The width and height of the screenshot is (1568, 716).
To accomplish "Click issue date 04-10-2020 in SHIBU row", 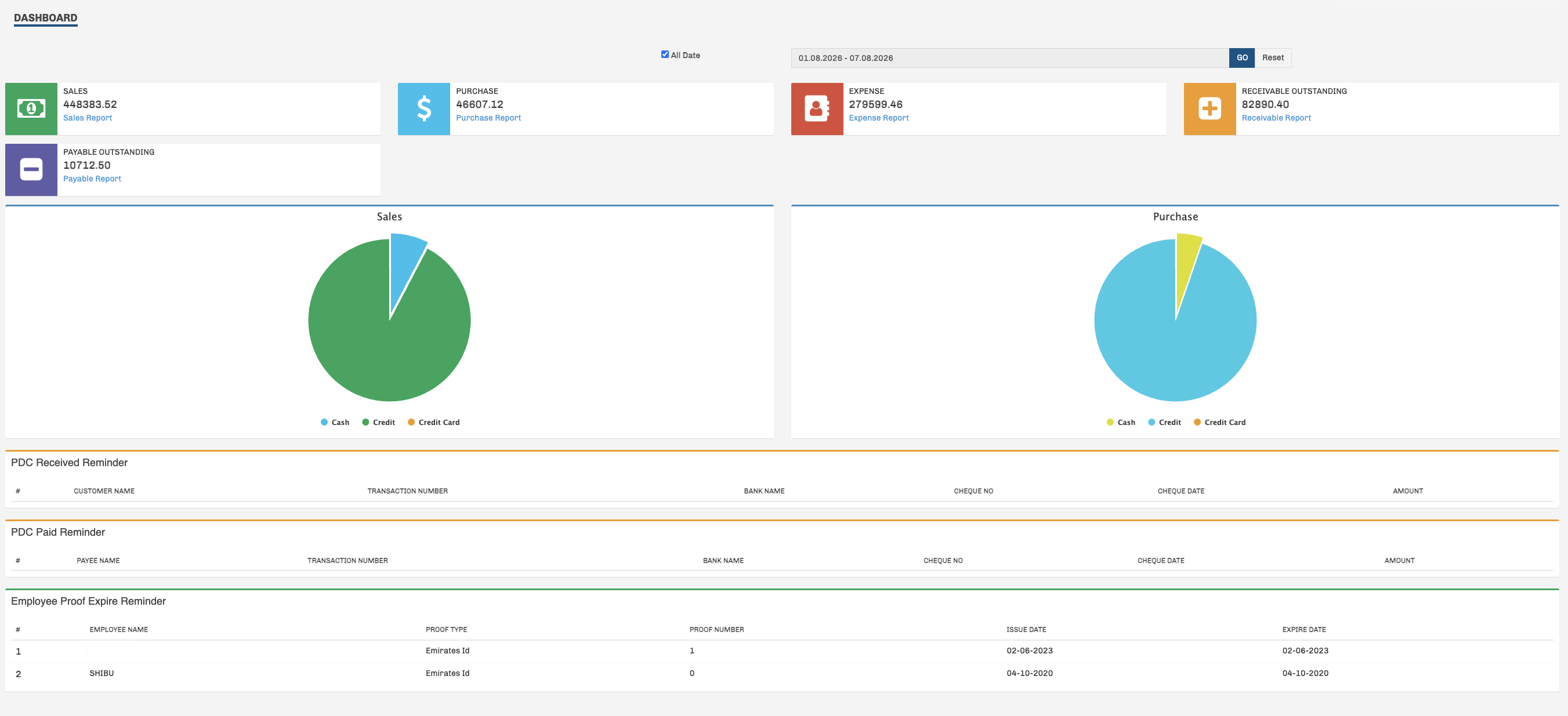I will (x=1029, y=674).
